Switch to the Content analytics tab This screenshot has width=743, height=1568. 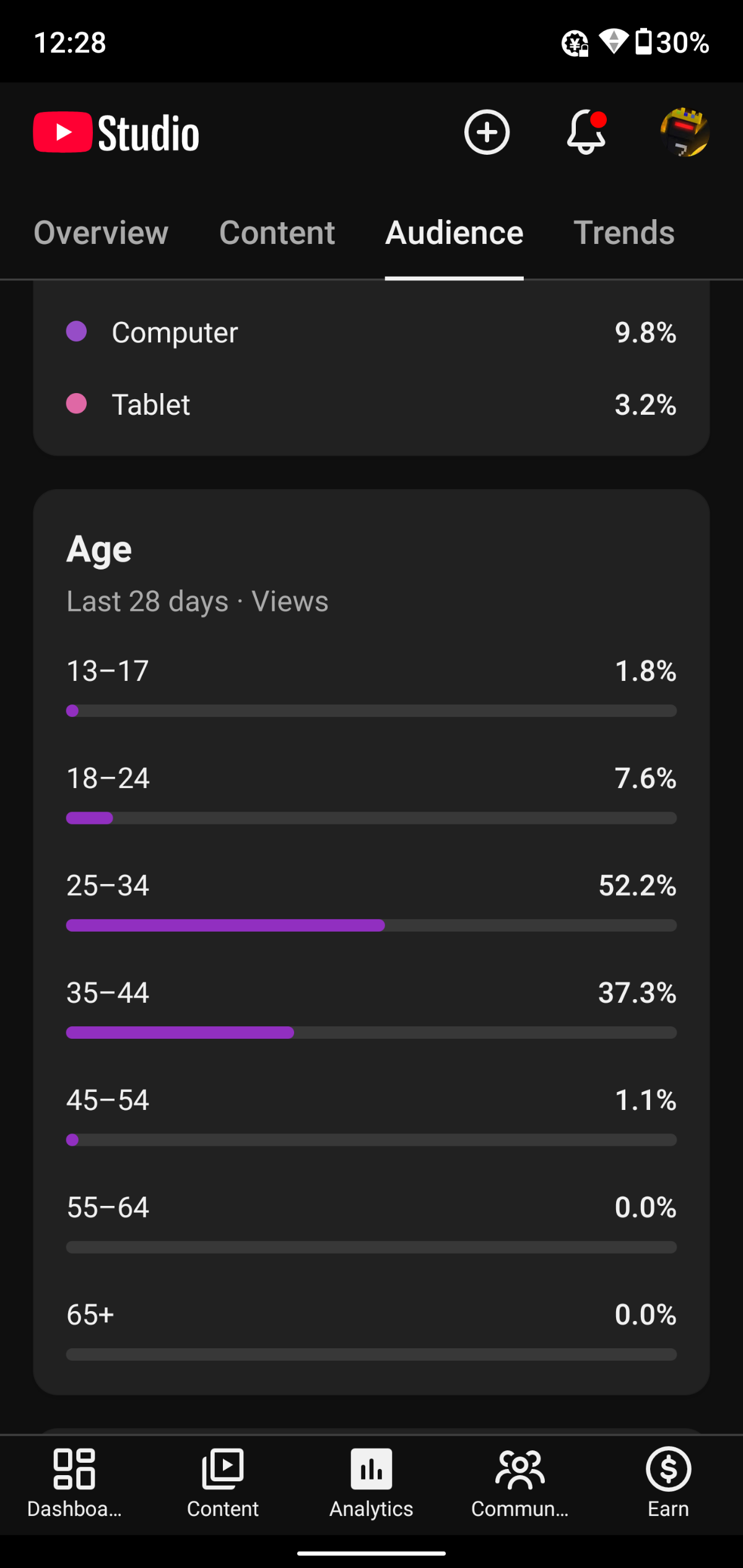[x=277, y=233]
